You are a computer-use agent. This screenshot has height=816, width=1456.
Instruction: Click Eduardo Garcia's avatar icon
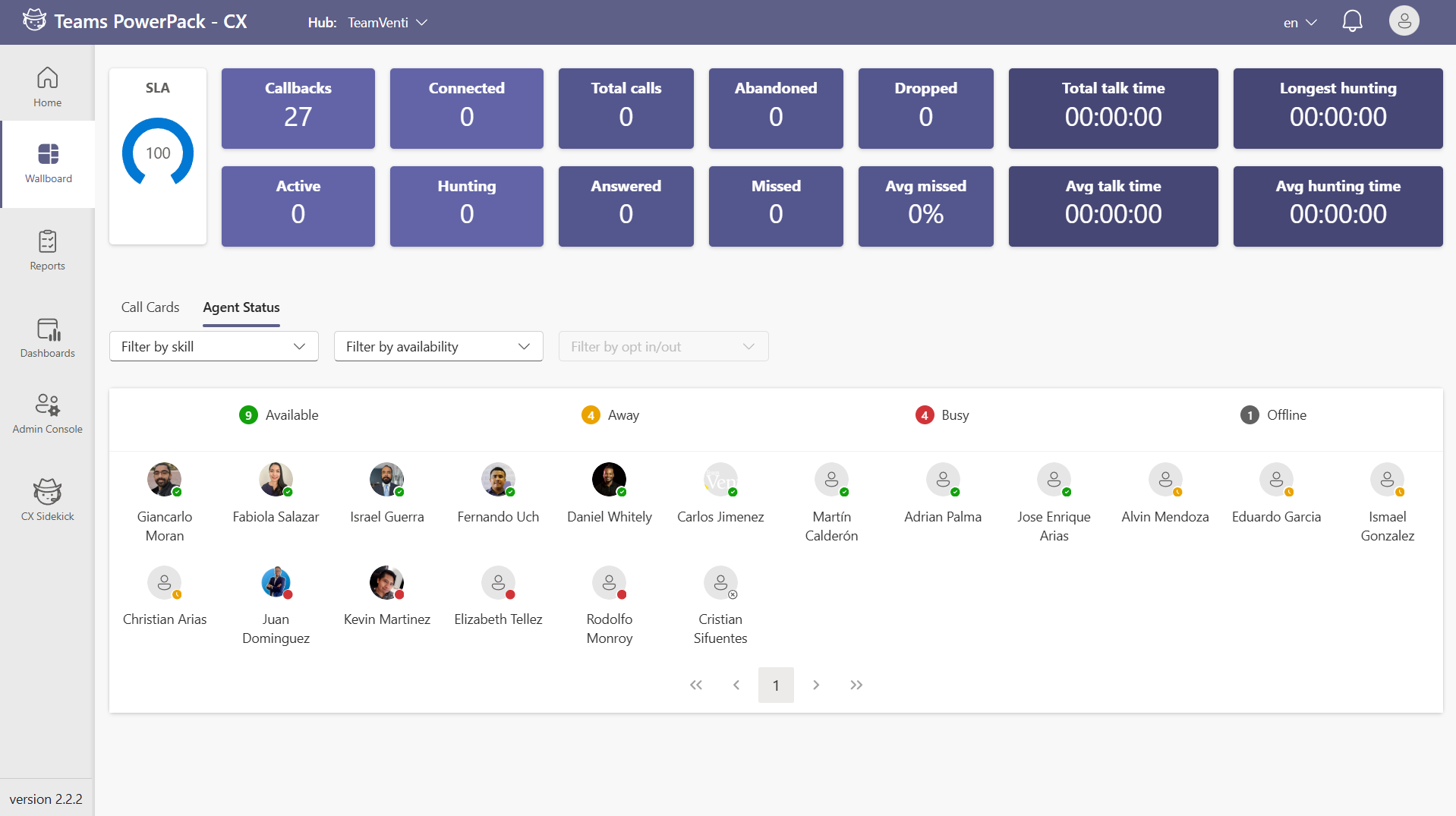[x=1277, y=480]
